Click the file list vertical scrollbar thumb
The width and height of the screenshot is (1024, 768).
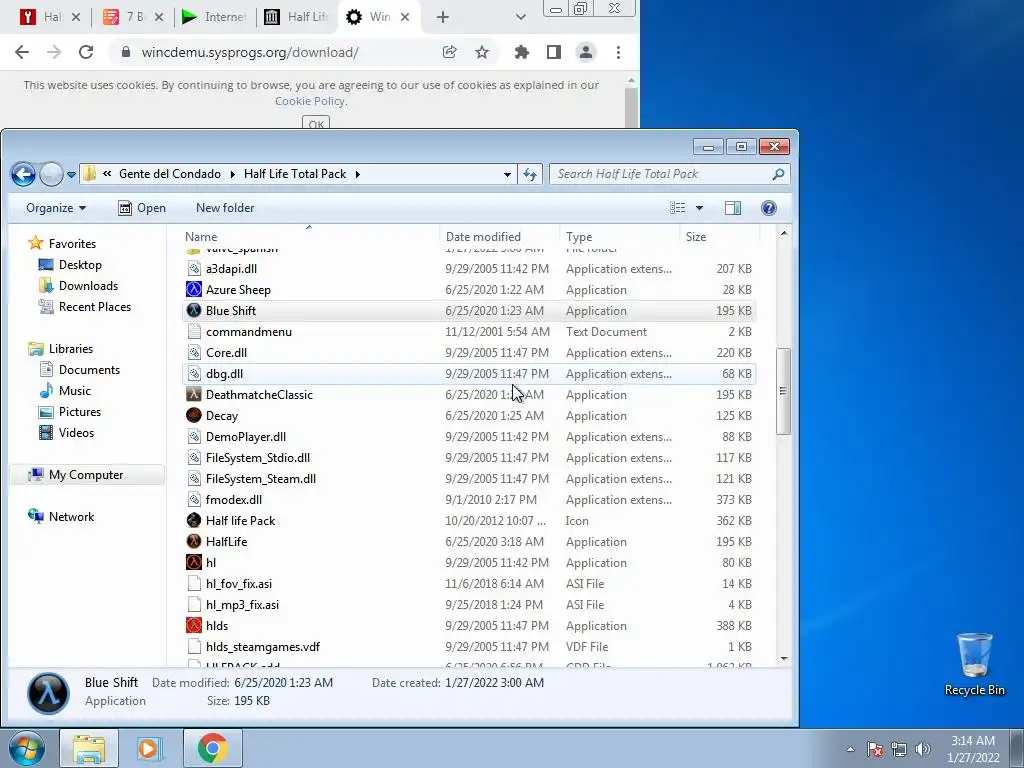784,391
